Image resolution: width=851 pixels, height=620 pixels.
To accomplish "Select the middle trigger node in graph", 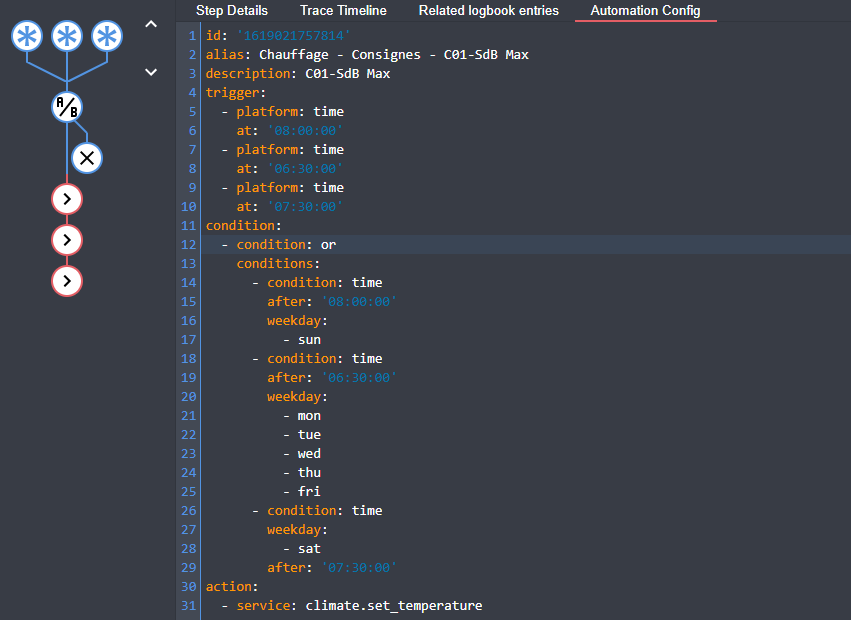I will point(67,37).
